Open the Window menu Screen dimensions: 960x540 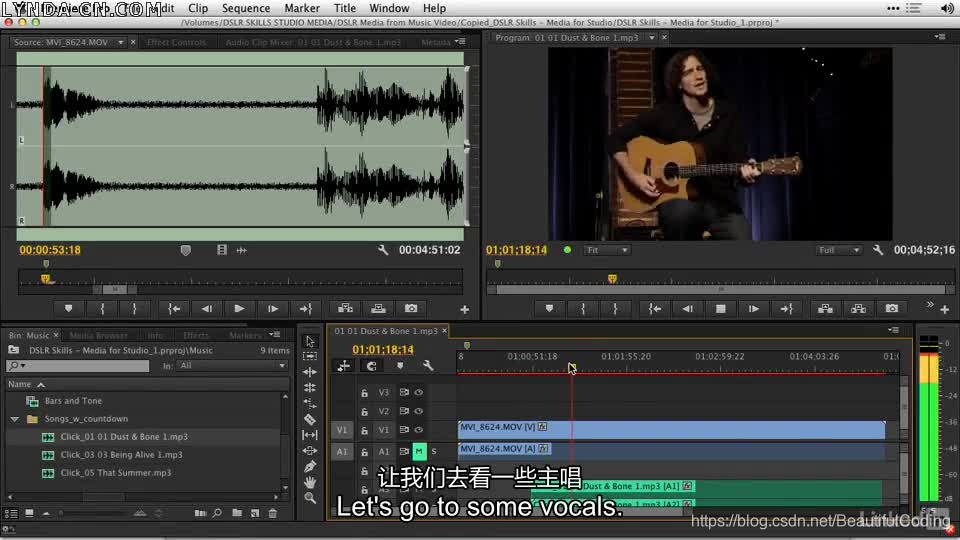point(389,9)
